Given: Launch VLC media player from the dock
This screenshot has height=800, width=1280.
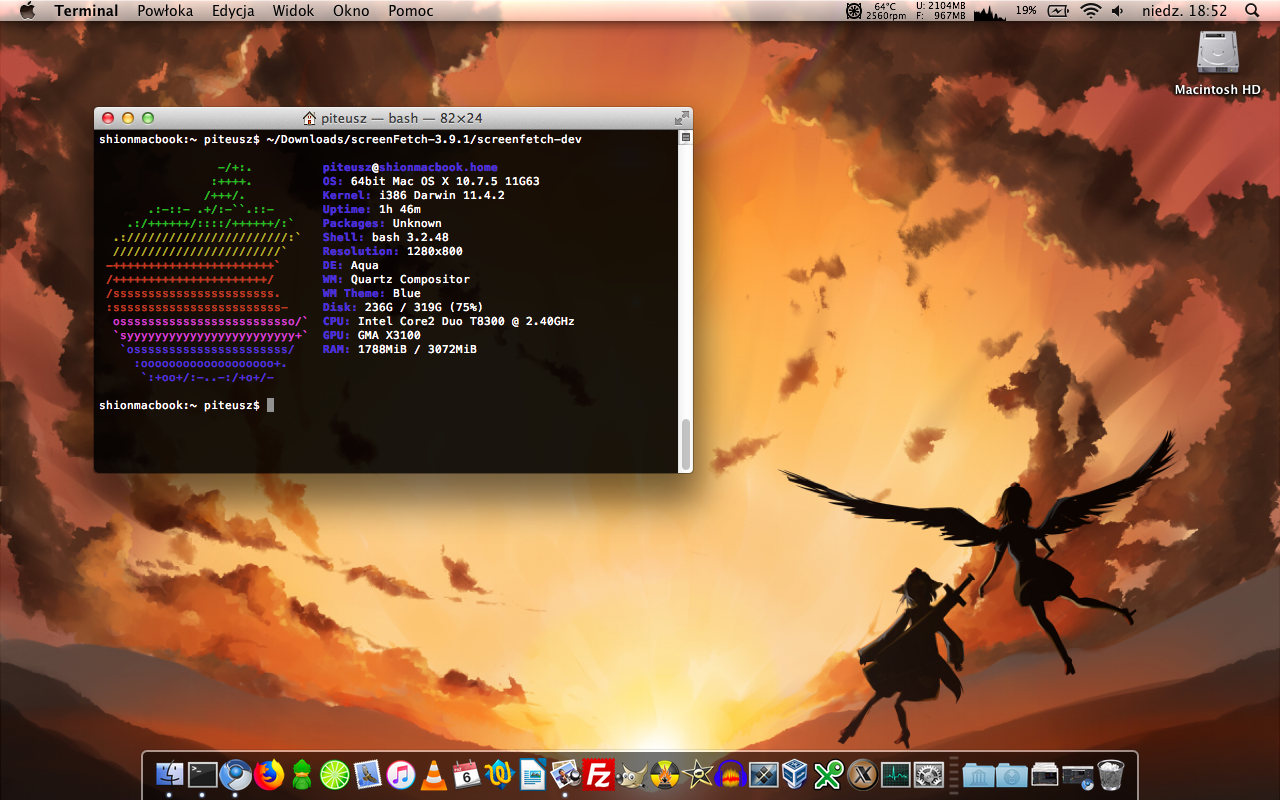Looking at the screenshot, I should pyautogui.click(x=433, y=775).
